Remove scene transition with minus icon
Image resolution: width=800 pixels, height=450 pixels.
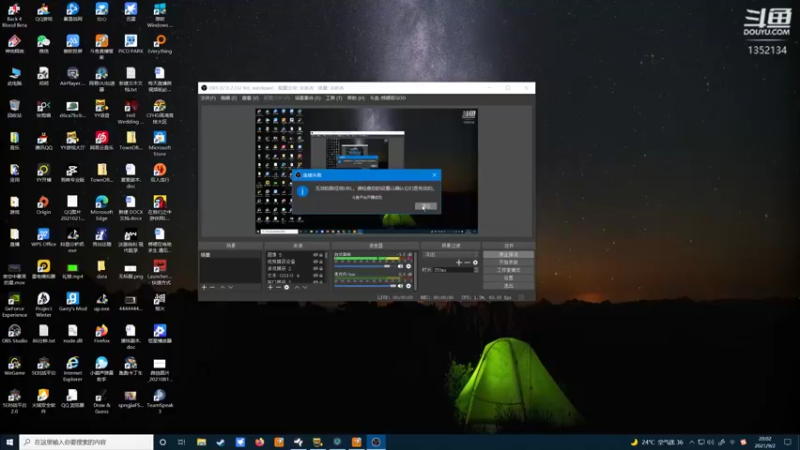click(467, 262)
